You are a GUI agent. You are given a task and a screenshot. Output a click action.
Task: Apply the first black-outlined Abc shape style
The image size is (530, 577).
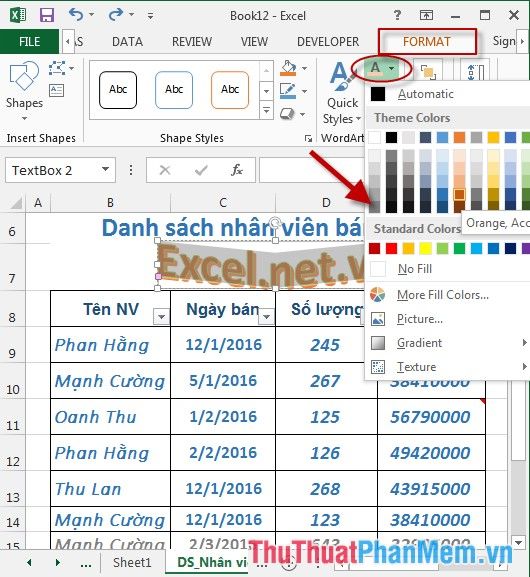pyautogui.click(x=118, y=90)
